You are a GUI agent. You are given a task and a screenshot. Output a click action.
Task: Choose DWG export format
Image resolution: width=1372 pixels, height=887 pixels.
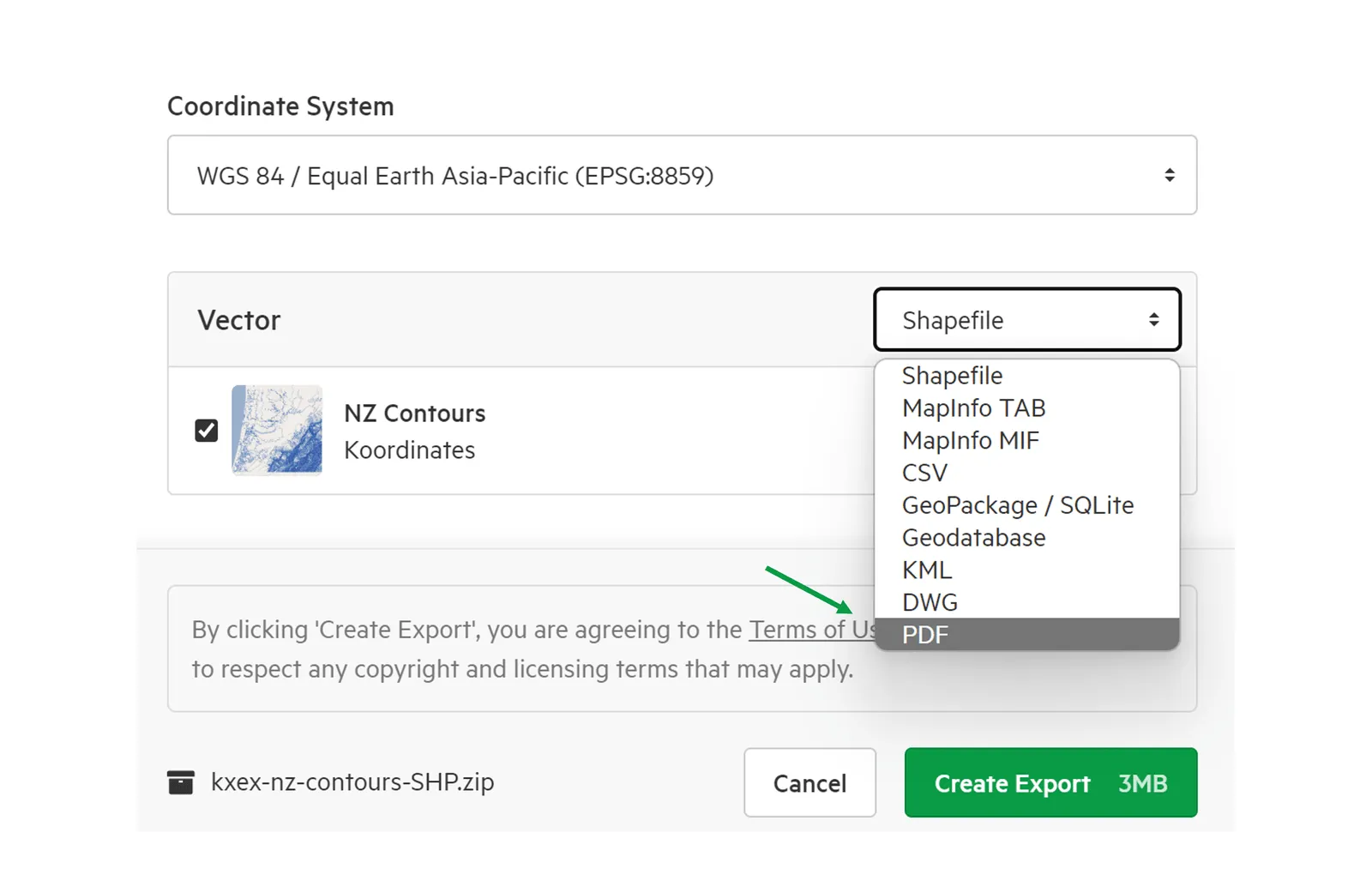(x=1026, y=602)
